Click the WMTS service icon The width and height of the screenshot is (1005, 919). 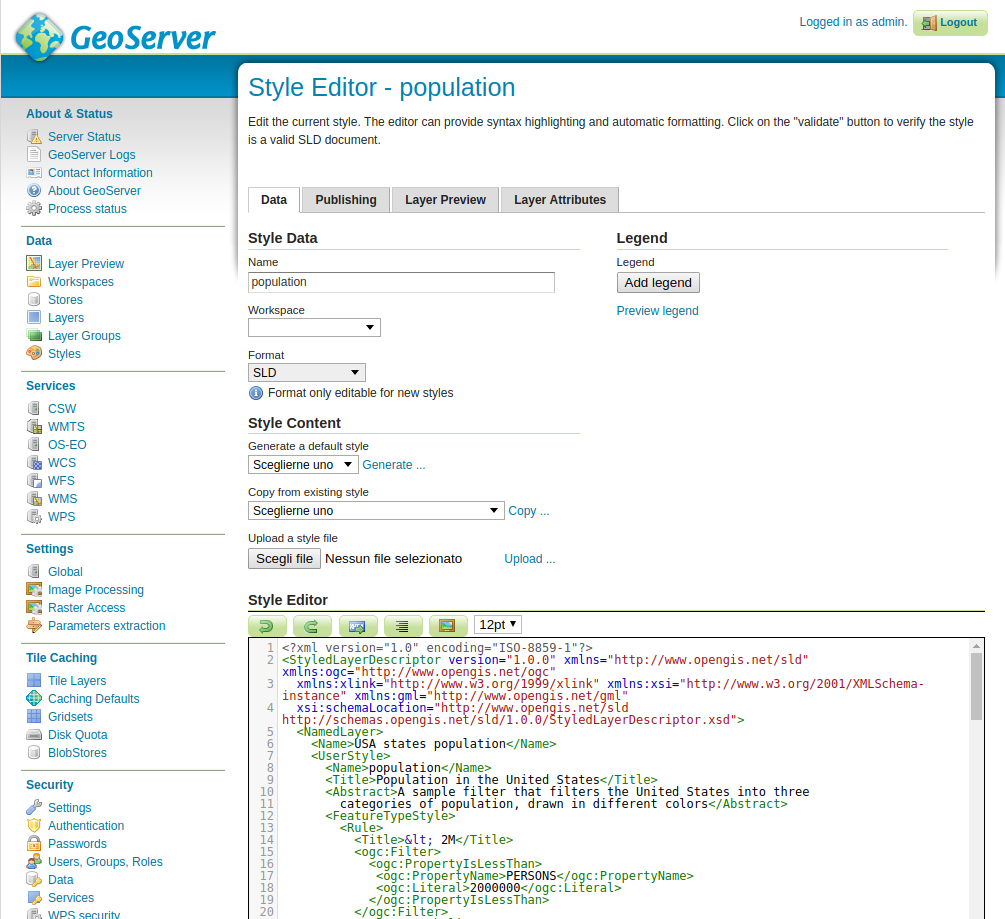(34, 426)
